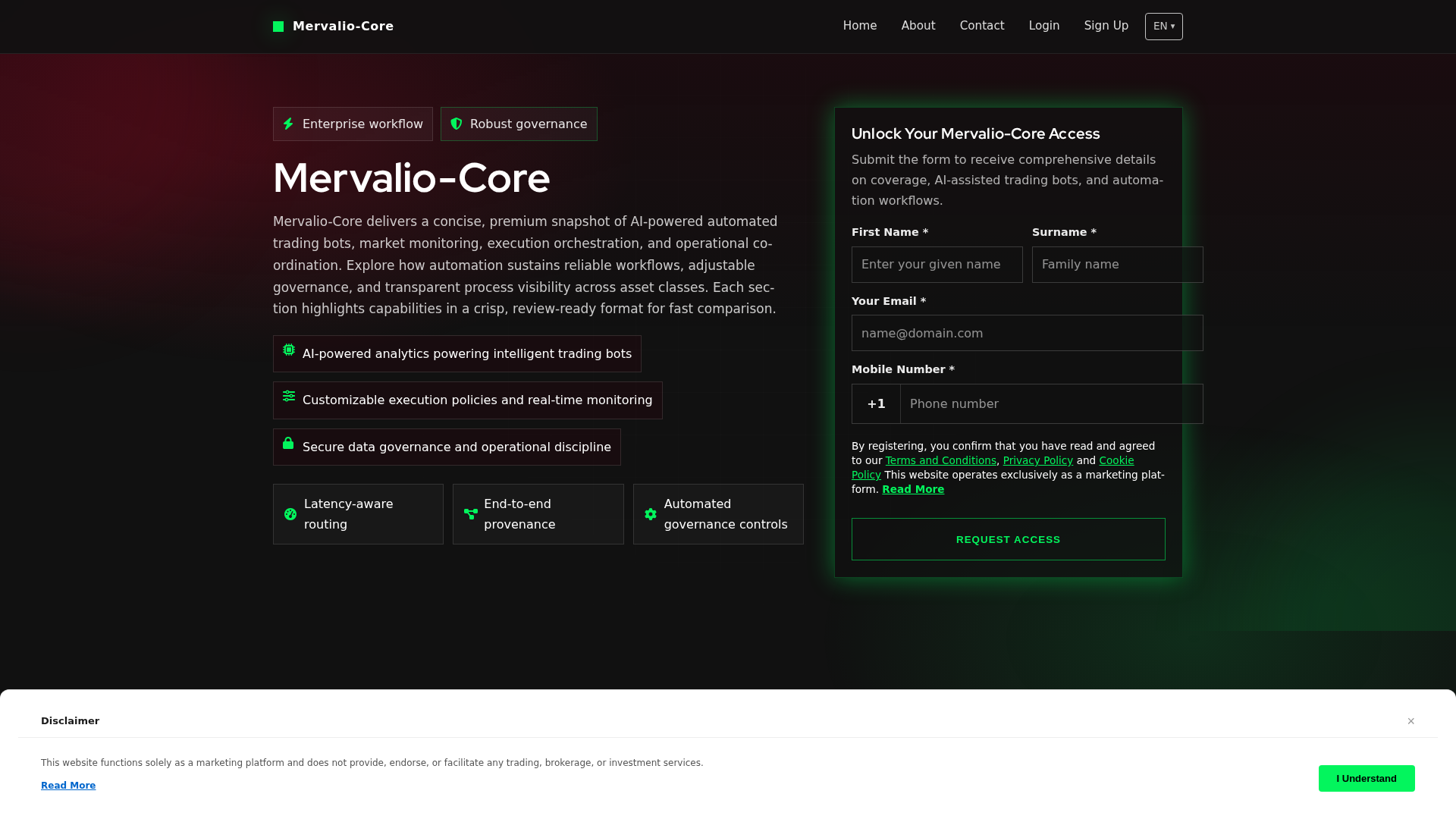Click the Robust governance badge
The image size is (1456, 819).
tap(519, 124)
